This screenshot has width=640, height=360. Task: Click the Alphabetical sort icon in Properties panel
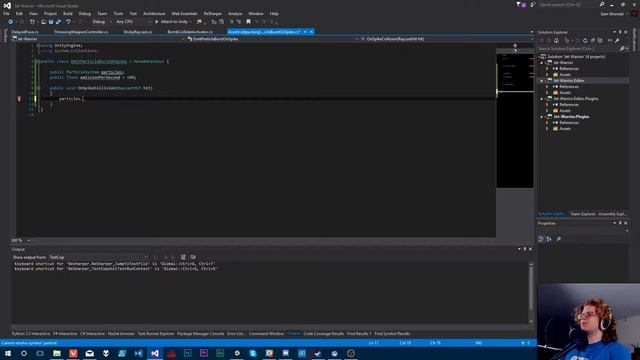tap(549, 239)
